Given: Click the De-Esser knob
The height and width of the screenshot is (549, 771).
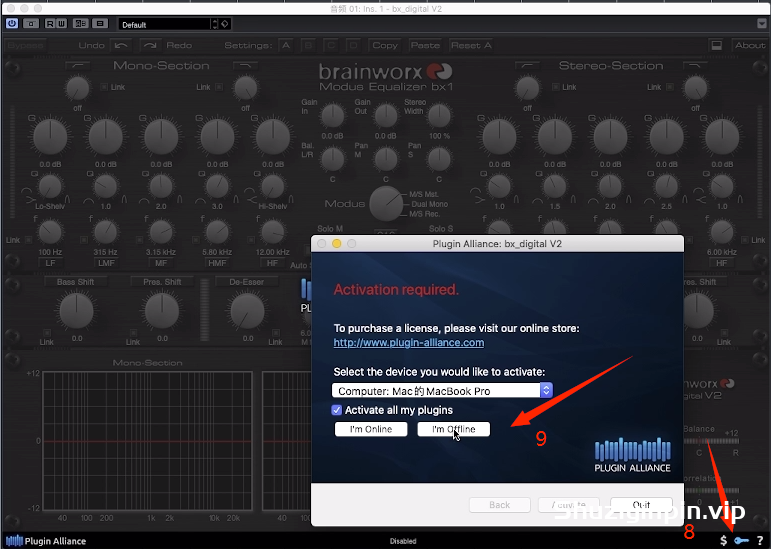Looking at the screenshot, I should 247,311.
